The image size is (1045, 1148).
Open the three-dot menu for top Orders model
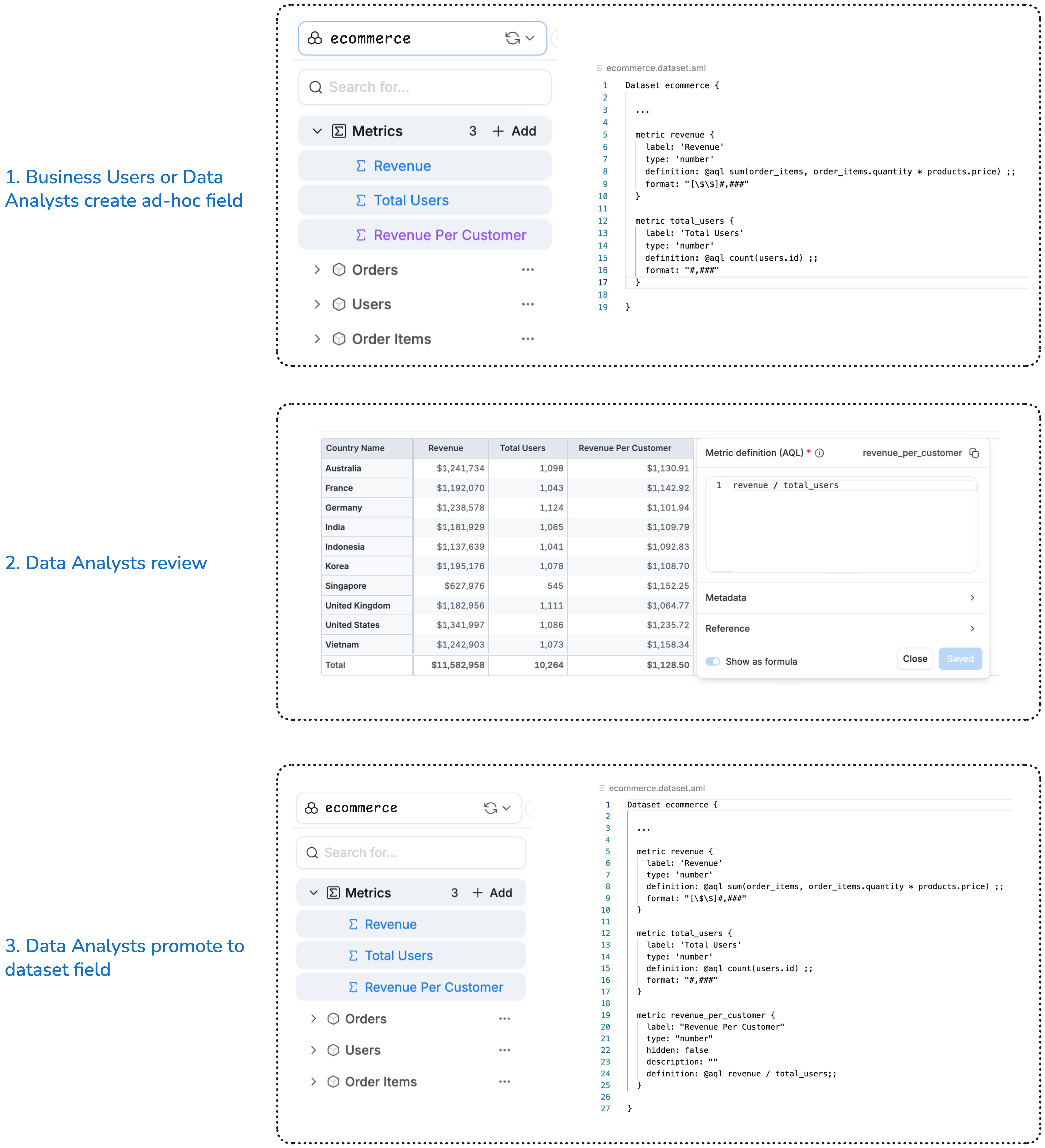(527, 270)
